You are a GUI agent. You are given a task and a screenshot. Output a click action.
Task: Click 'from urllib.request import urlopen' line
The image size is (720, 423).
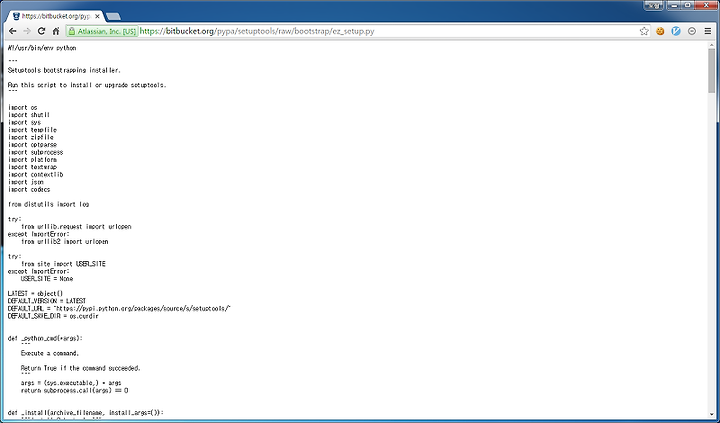(76, 226)
